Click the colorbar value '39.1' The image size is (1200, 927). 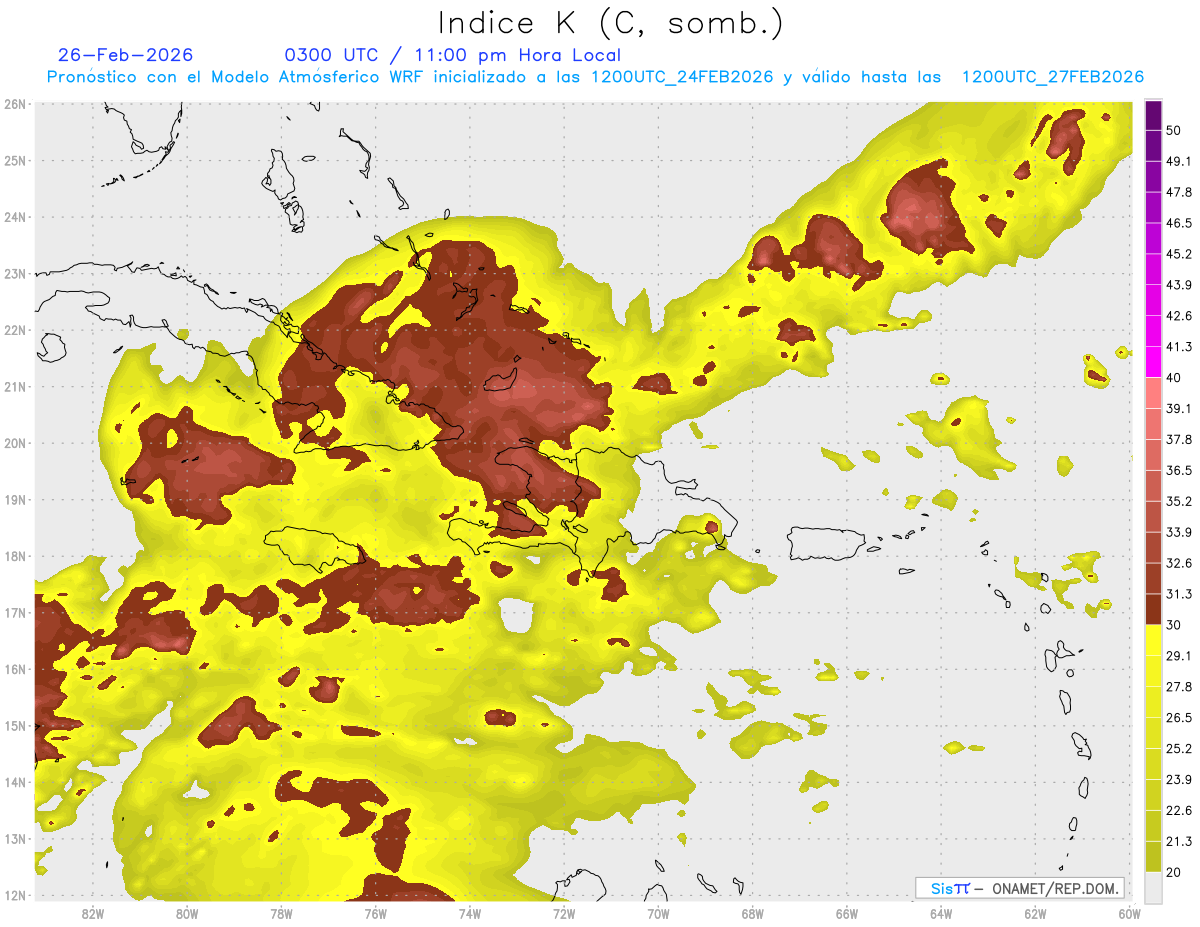point(1178,408)
